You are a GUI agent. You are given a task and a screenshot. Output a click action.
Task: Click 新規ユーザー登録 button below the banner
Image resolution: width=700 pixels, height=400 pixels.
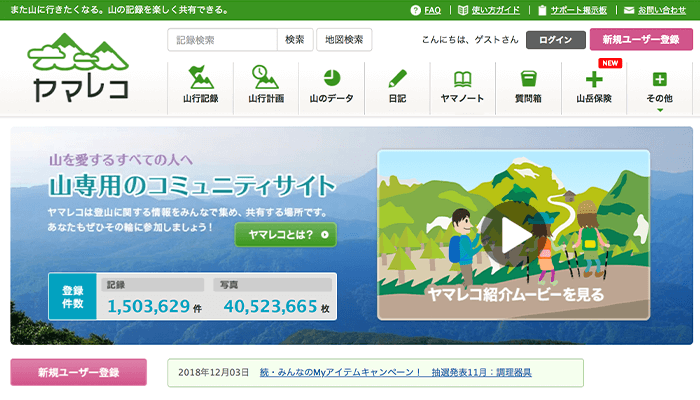tap(79, 372)
